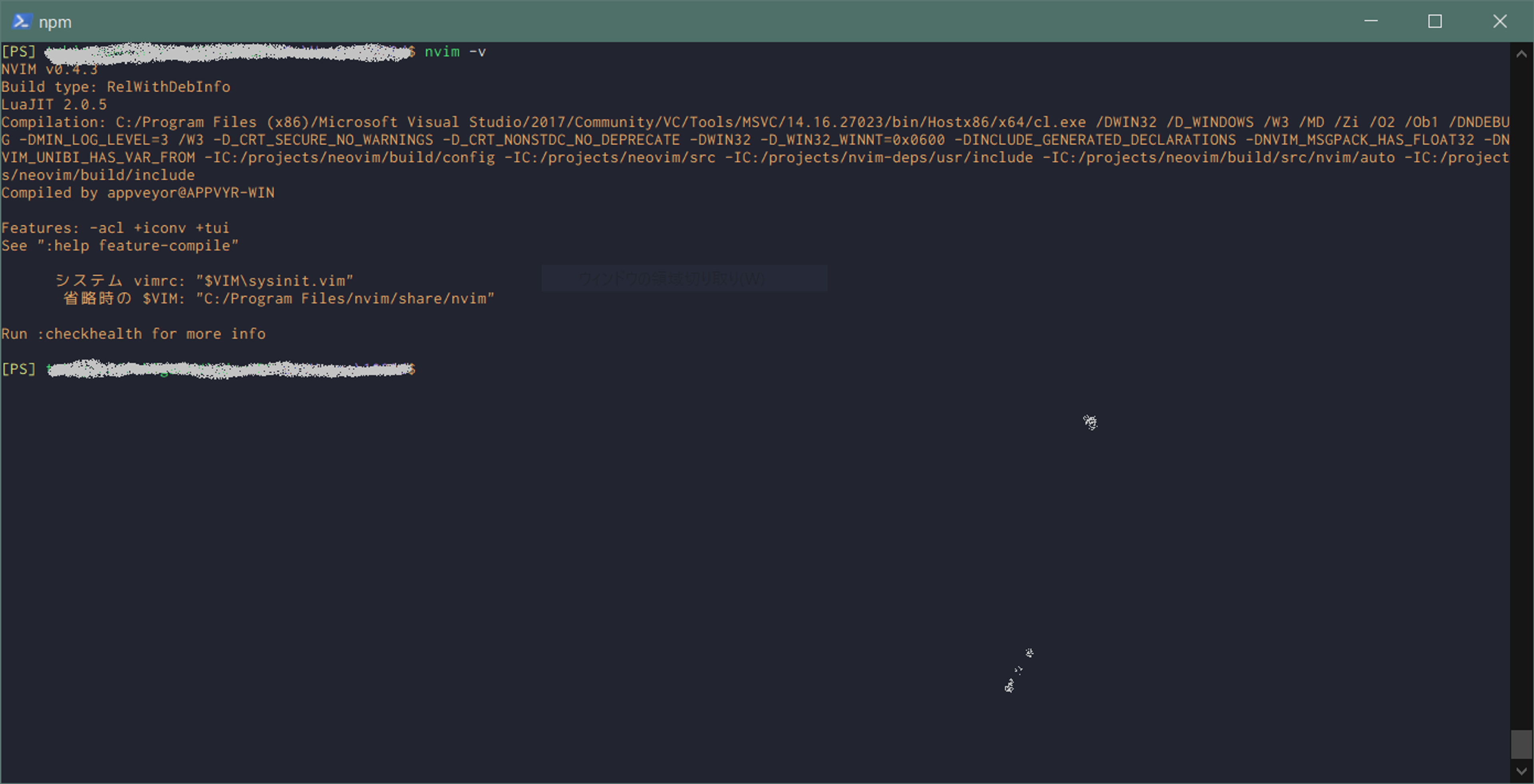The height and width of the screenshot is (784, 1534).
Task: Click 'Compiled by appveyor@APPVYR-WIN' line
Action: (x=137, y=193)
